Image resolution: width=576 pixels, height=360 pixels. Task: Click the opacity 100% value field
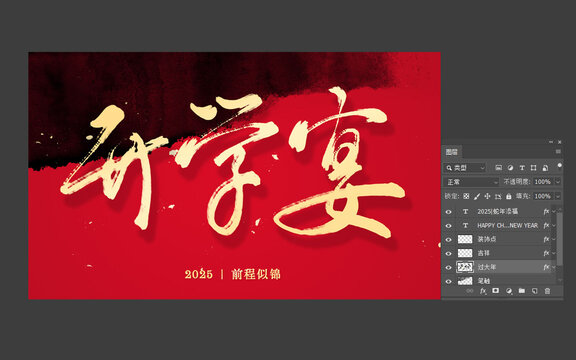[x=543, y=182]
